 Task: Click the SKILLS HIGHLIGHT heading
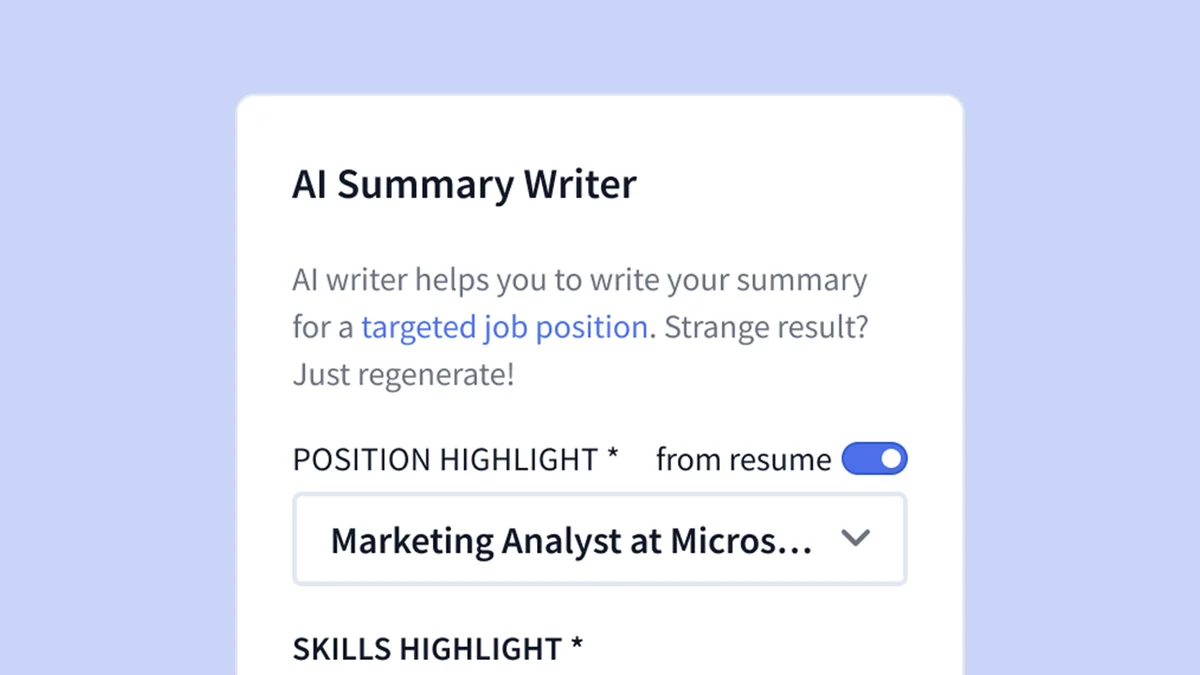click(x=430, y=648)
